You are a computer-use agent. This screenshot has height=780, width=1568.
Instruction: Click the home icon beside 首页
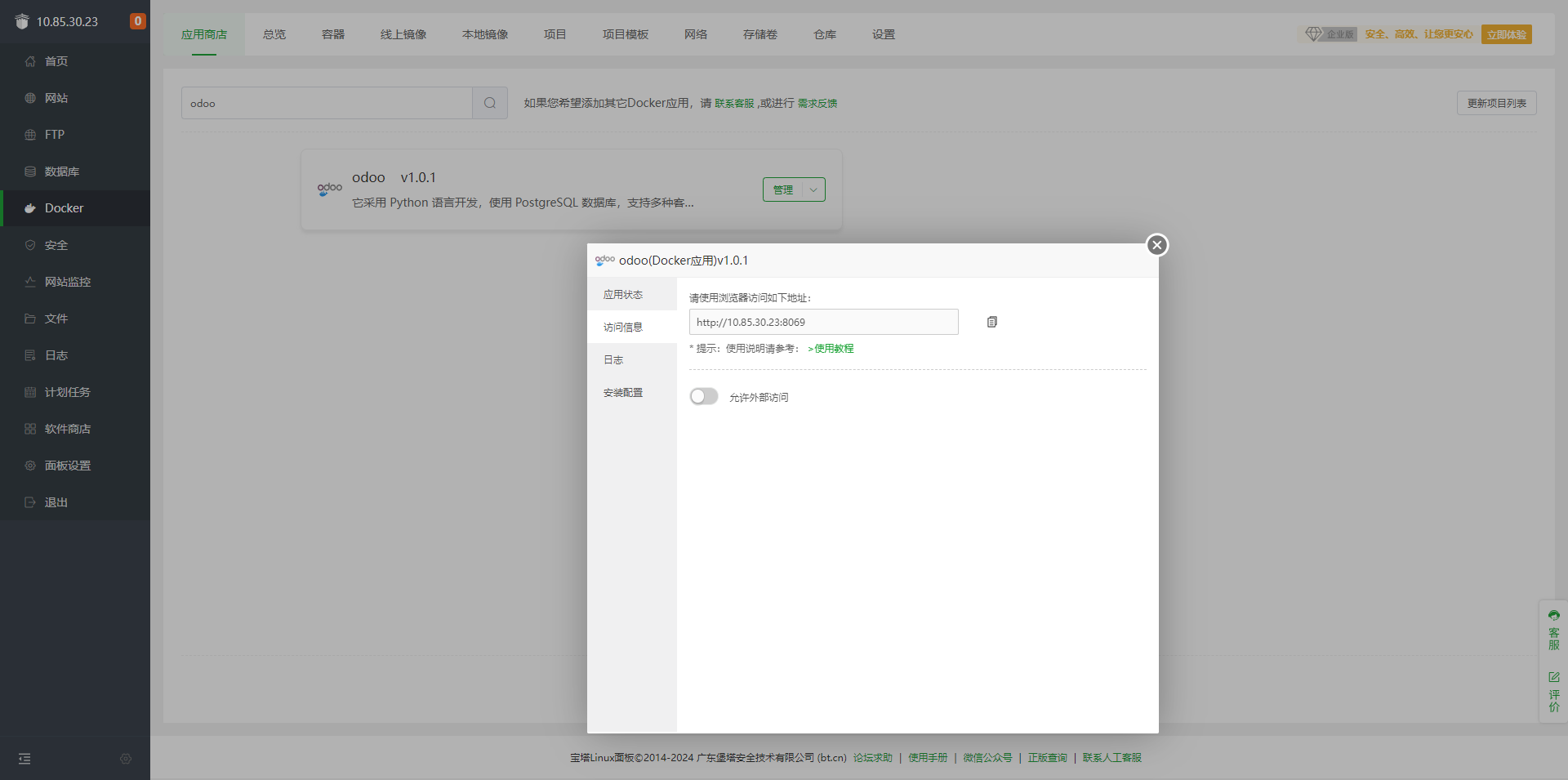(30, 61)
